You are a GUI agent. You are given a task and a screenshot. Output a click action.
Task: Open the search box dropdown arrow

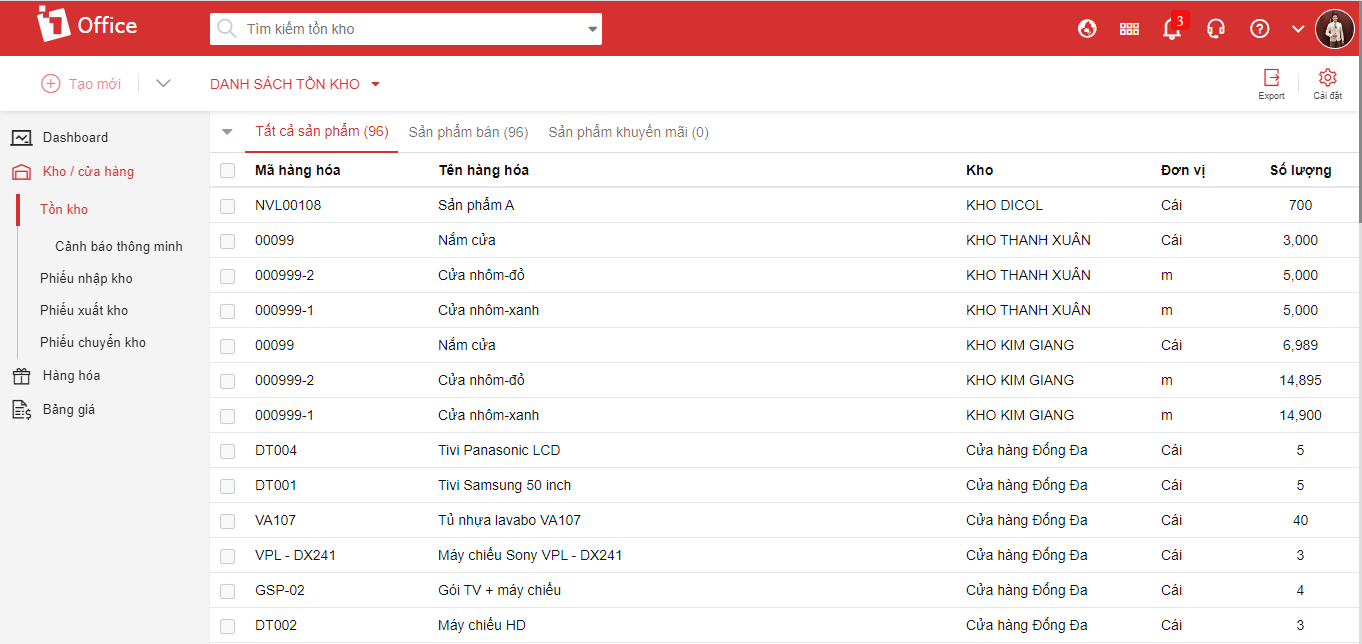[x=591, y=29]
